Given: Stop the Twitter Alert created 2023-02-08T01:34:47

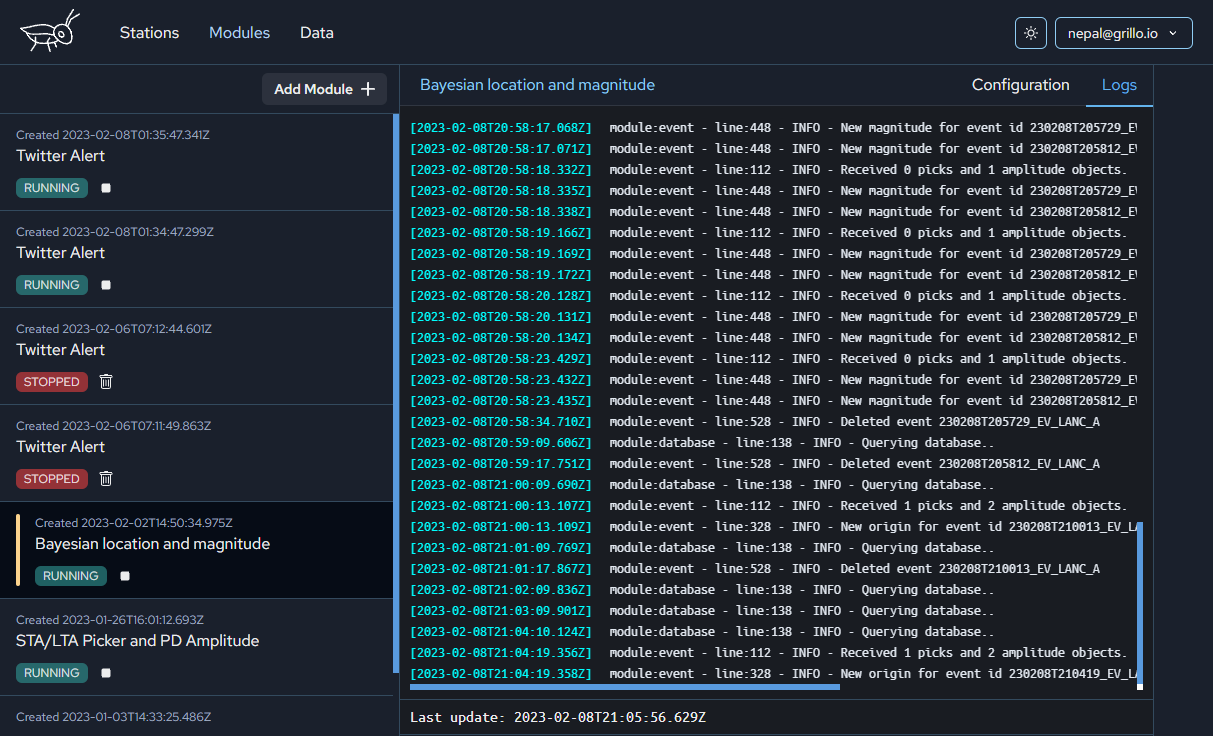Looking at the screenshot, I should (106, 285).
